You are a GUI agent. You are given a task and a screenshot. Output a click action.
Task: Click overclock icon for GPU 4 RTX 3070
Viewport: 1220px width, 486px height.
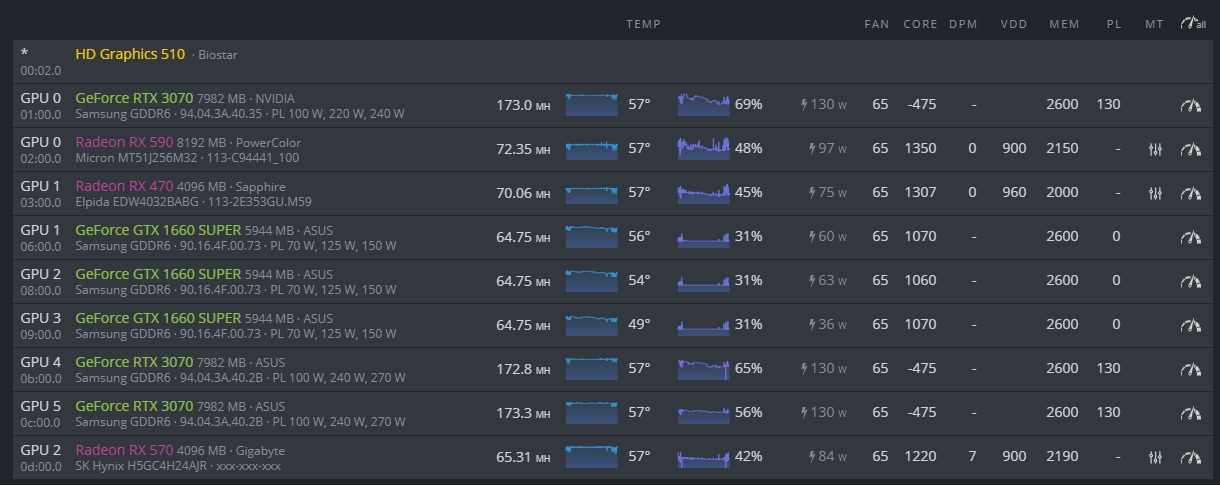pyautogui.click(x=1190, y=369)
